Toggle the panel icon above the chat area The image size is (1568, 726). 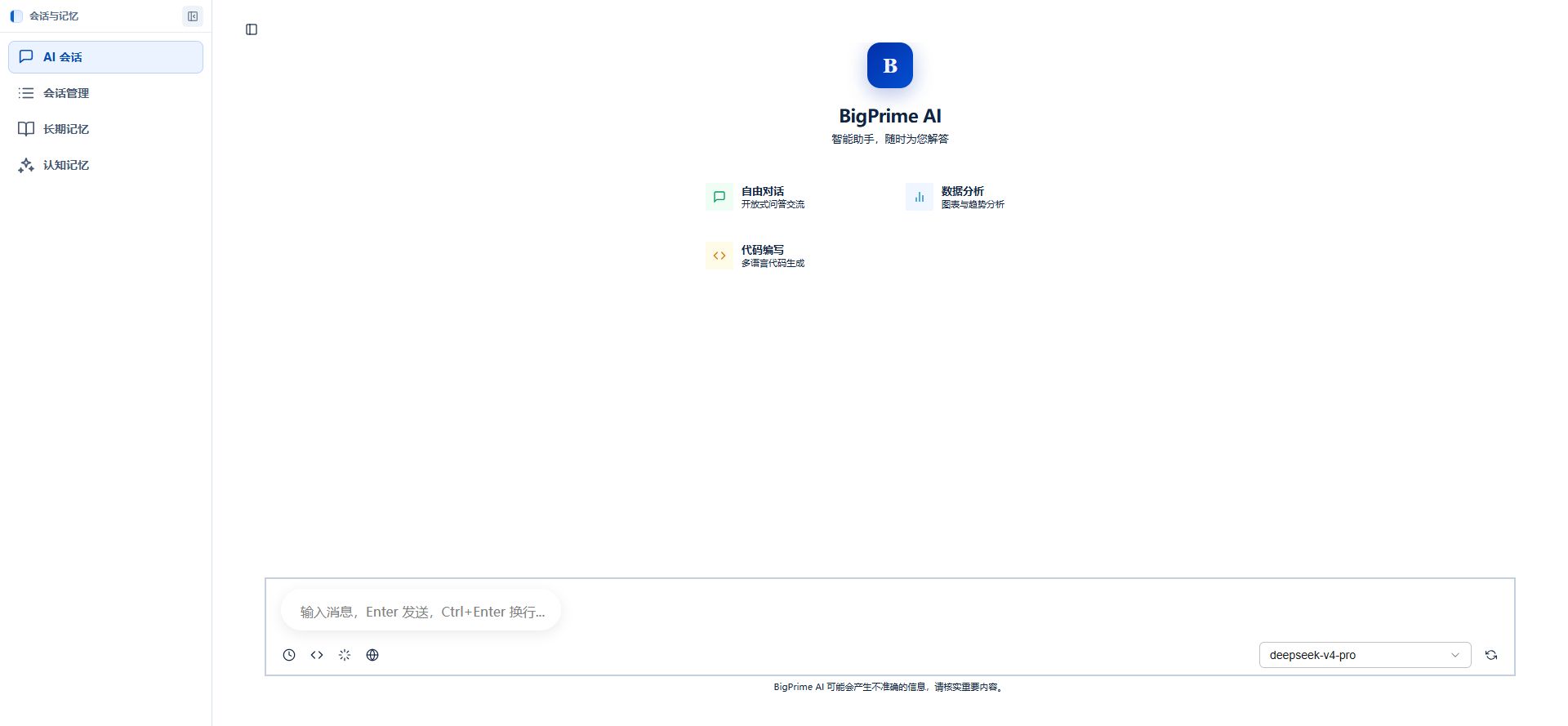point(252,29)
